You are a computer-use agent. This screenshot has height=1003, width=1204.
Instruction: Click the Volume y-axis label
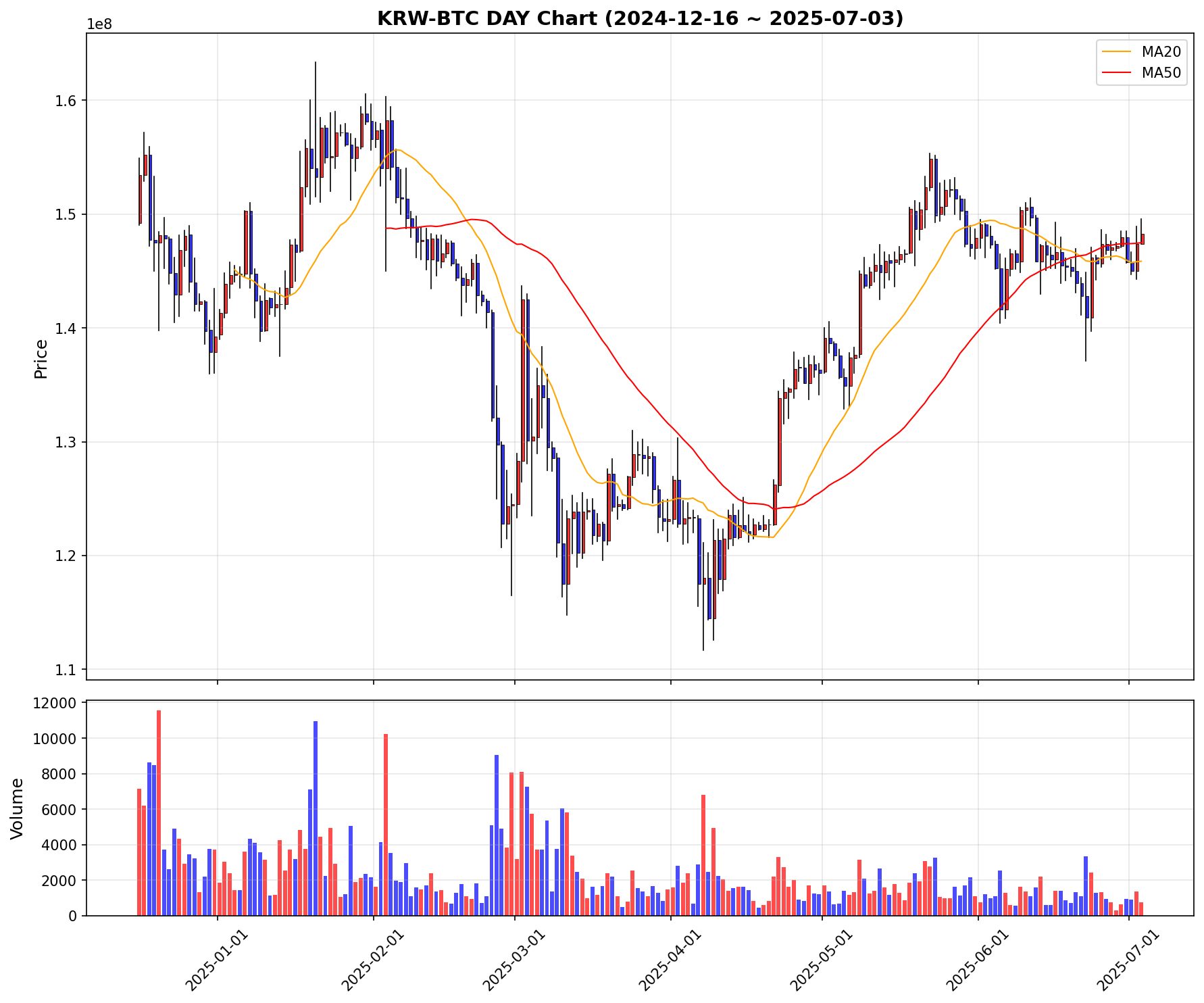coord(18,808)
